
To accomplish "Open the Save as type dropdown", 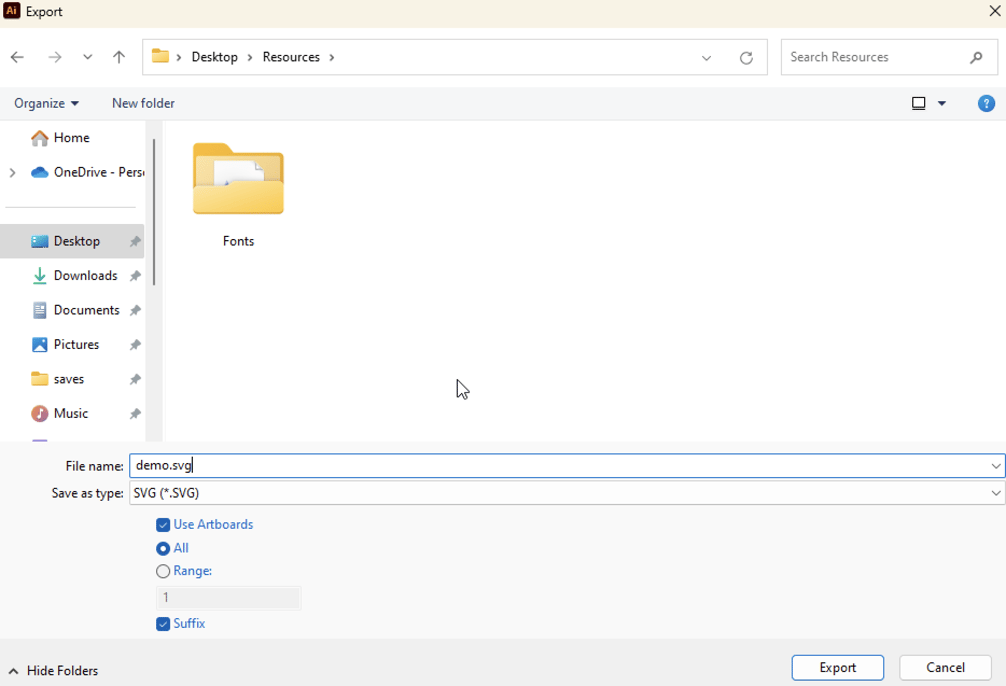I will (994, 492).
